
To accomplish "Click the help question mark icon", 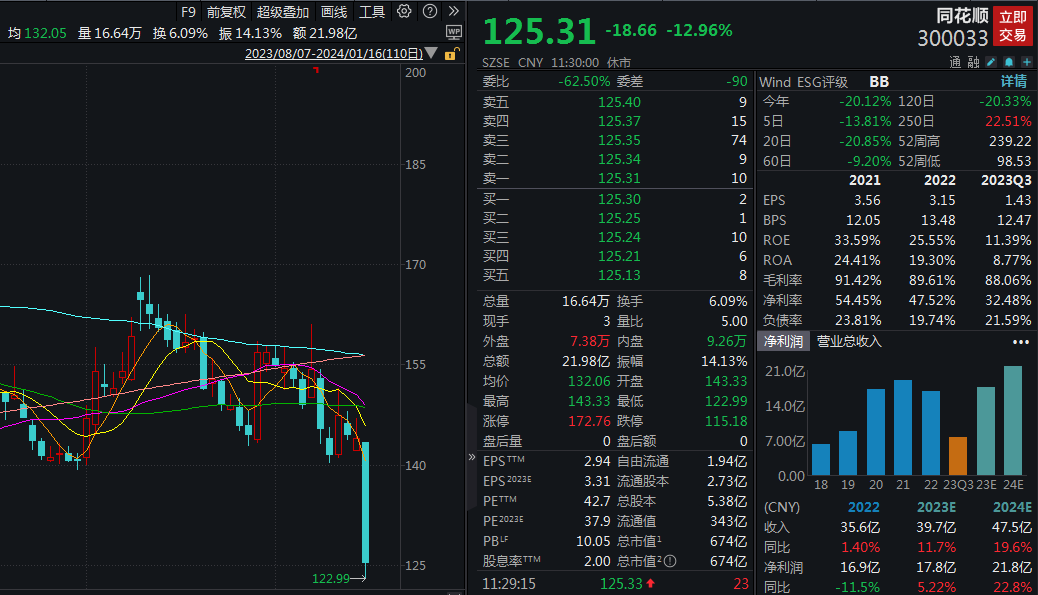I will point(430,11).
